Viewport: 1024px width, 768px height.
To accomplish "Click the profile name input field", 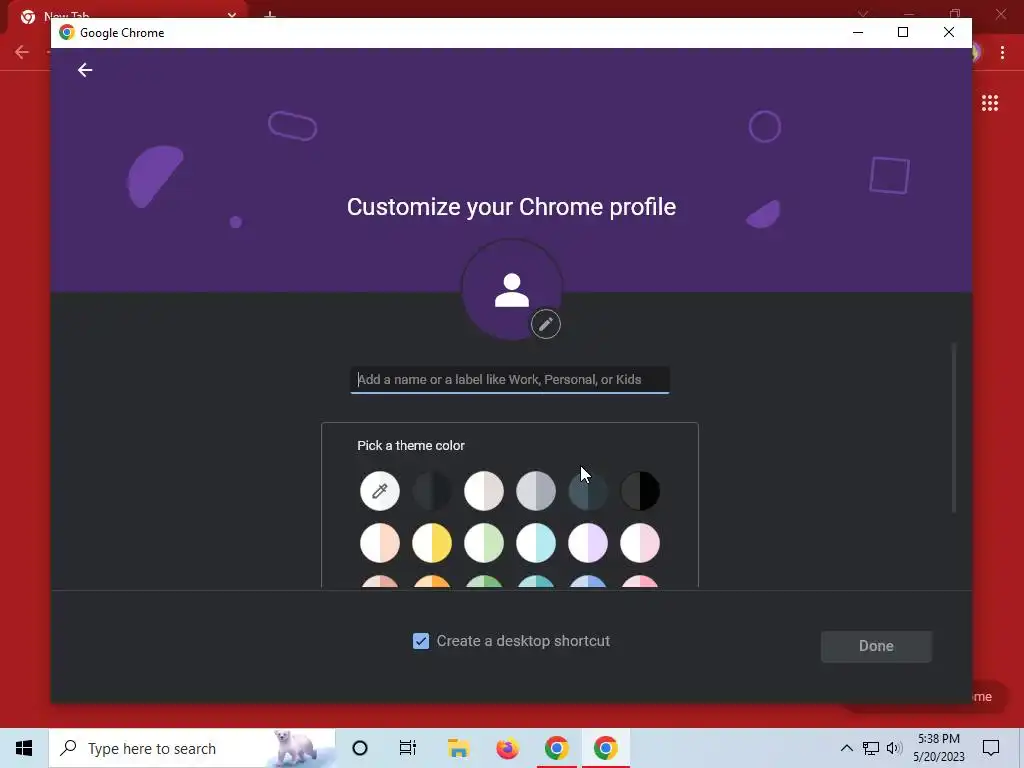I will (x=510, y=379).
